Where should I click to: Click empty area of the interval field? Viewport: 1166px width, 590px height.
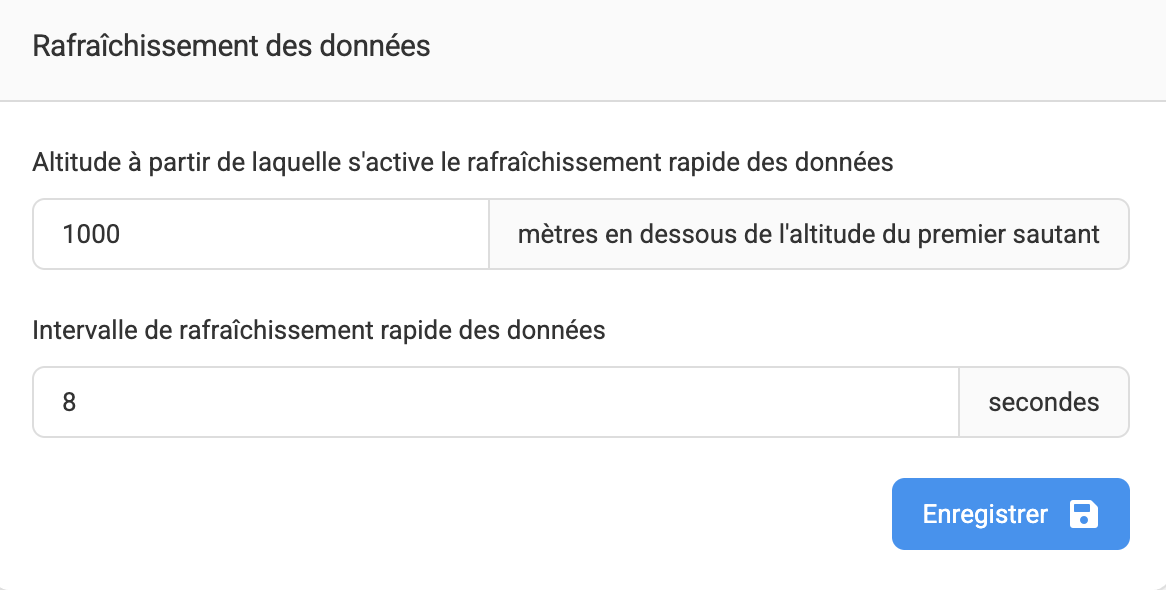point(600,403)
